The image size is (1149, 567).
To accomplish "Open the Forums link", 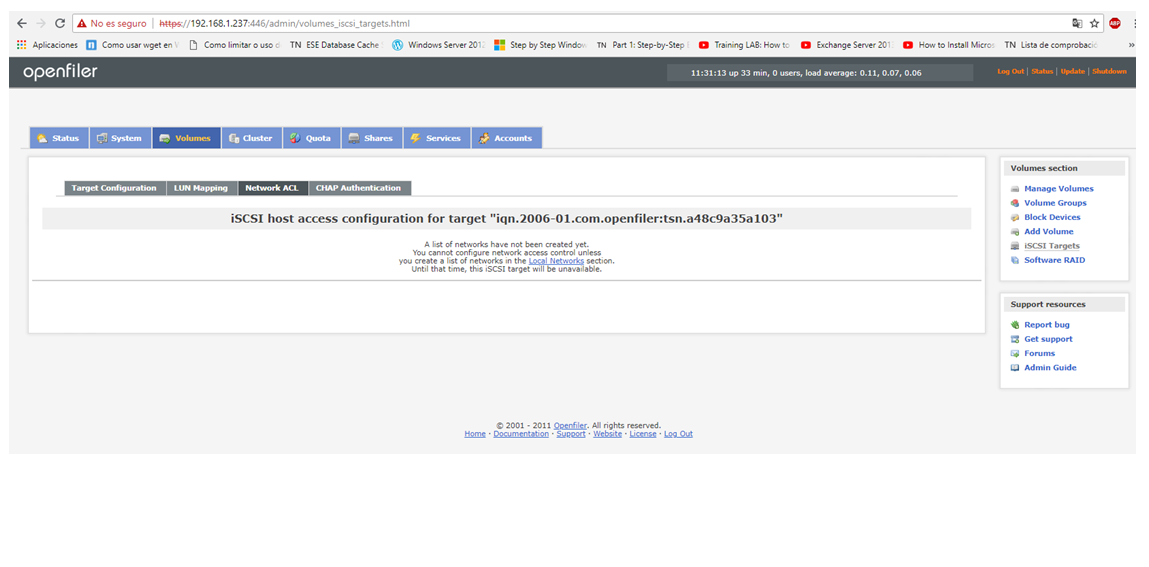I will pos(1040,353).
